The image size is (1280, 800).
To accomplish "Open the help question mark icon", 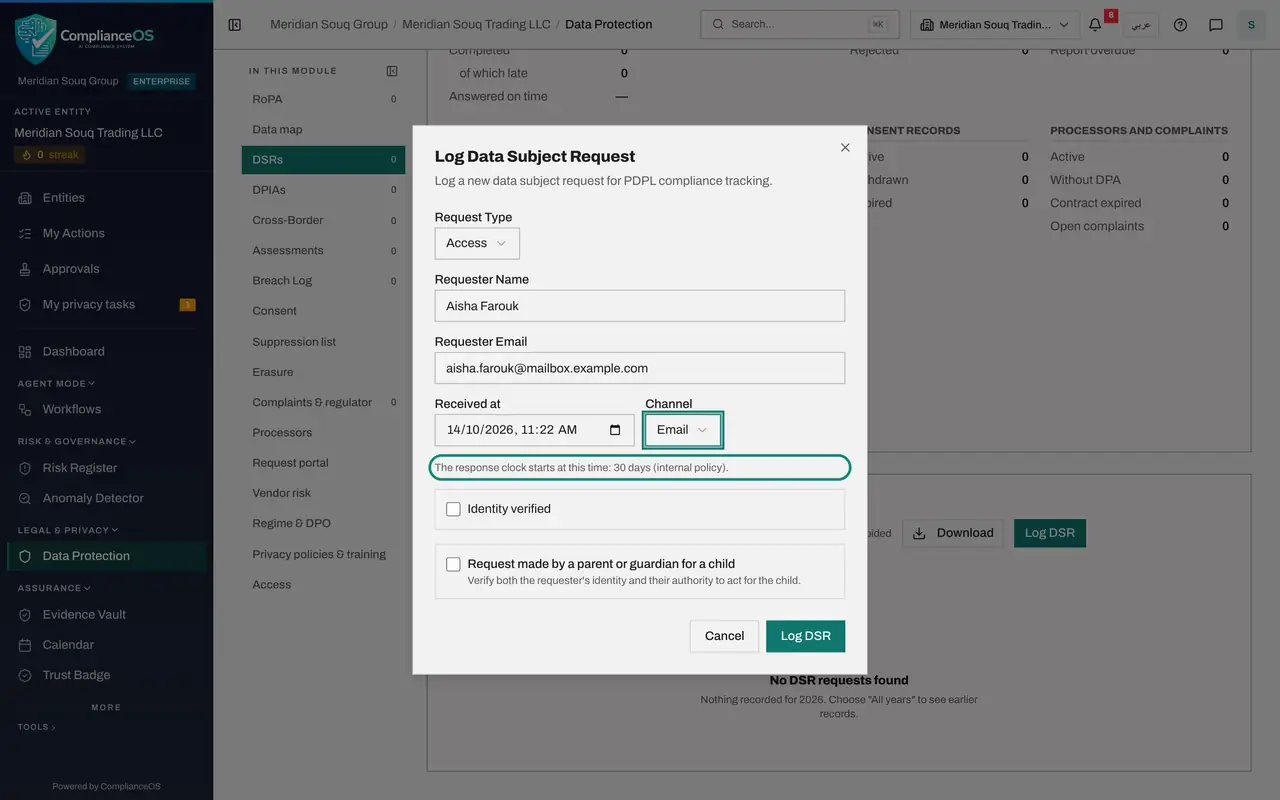I will pos(1180,24).
